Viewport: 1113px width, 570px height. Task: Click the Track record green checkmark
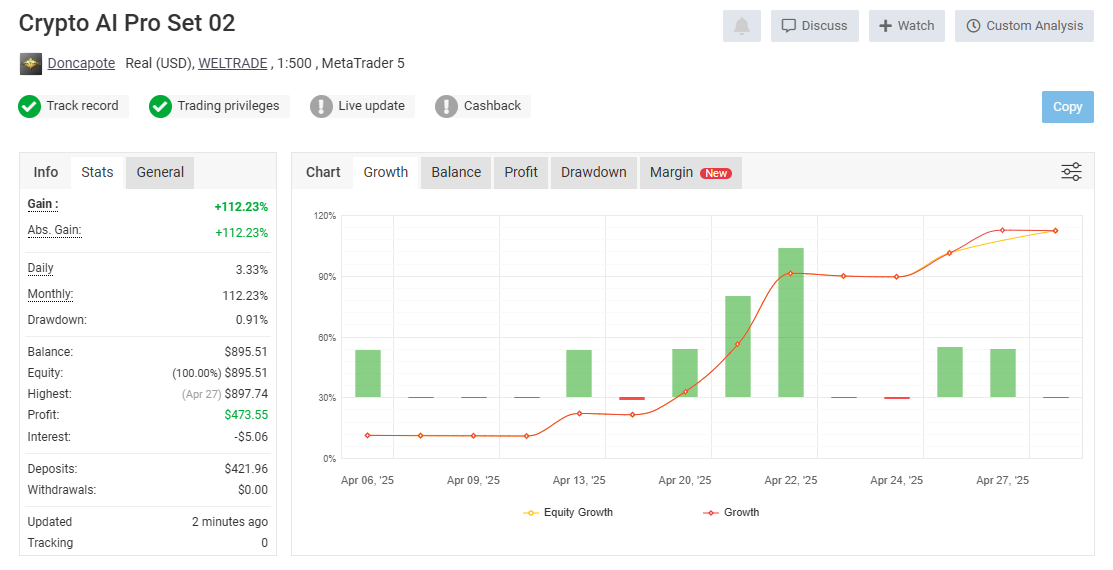[x=29, y=106]
